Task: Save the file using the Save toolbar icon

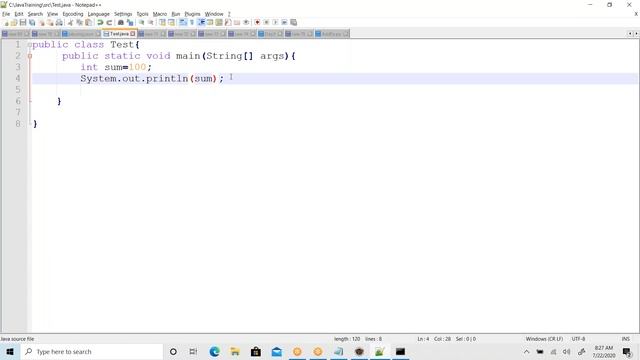Action: (23, 22)
